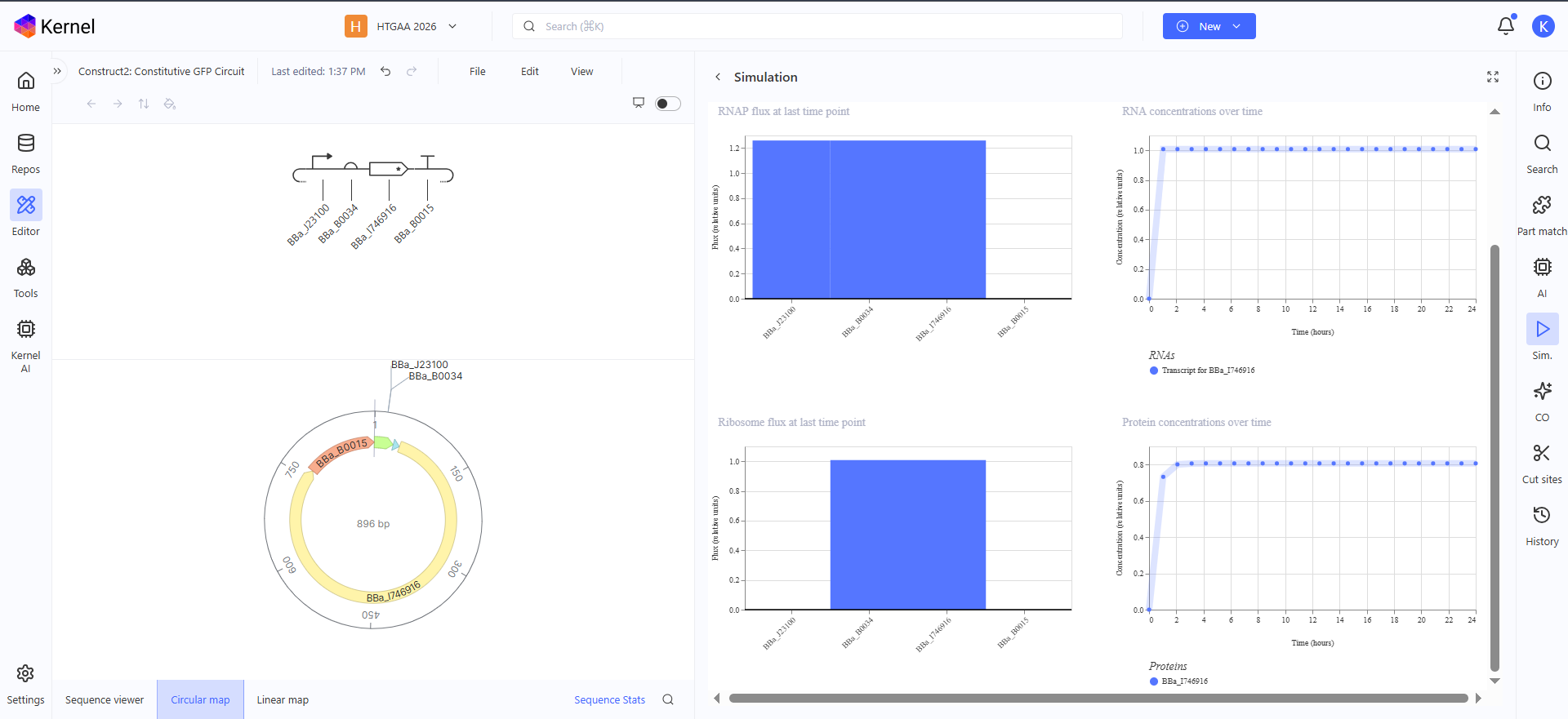Click the terminator T glyph in SBOL diagram
This screenshot has height=719, width=1568.
(427, 162)
